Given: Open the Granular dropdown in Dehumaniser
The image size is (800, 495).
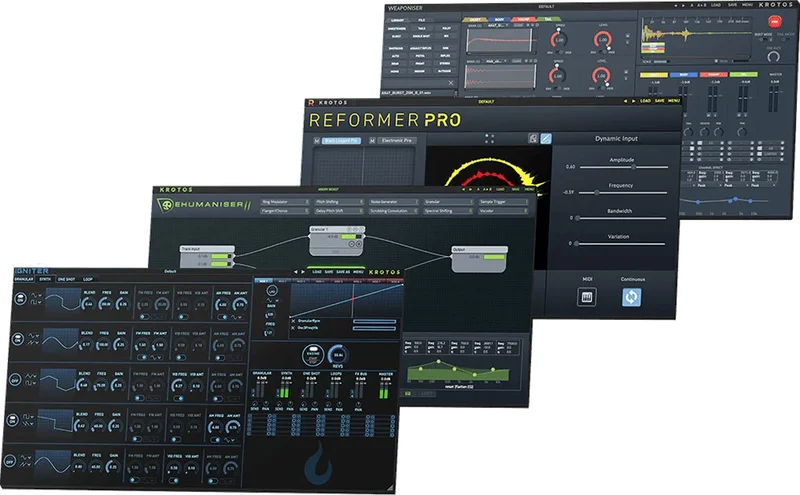Looking at the screenshot, I should [x=448, y=202].
